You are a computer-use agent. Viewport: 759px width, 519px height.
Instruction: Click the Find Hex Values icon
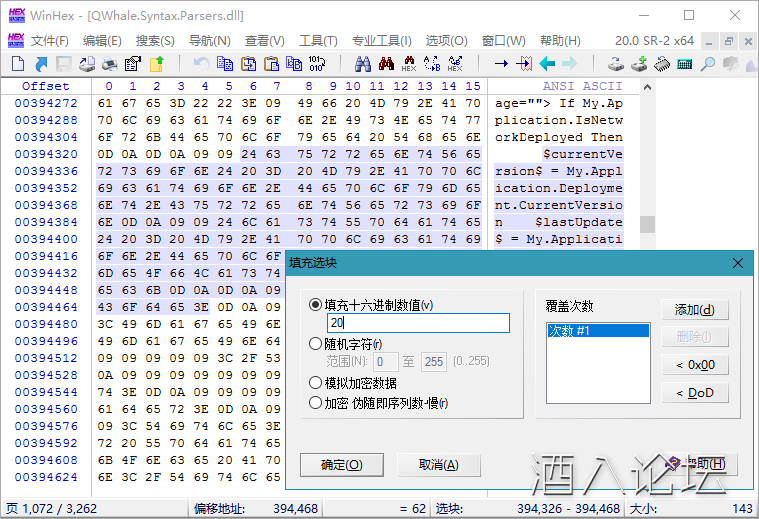[x=409, y=64]
